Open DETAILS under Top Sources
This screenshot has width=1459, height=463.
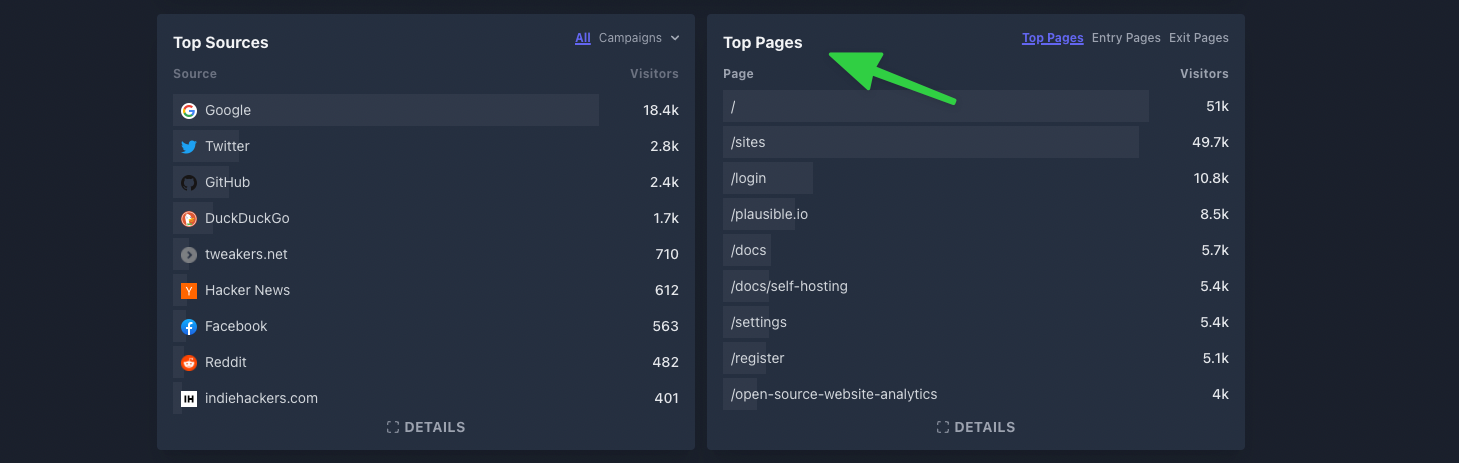click(426, 427)
